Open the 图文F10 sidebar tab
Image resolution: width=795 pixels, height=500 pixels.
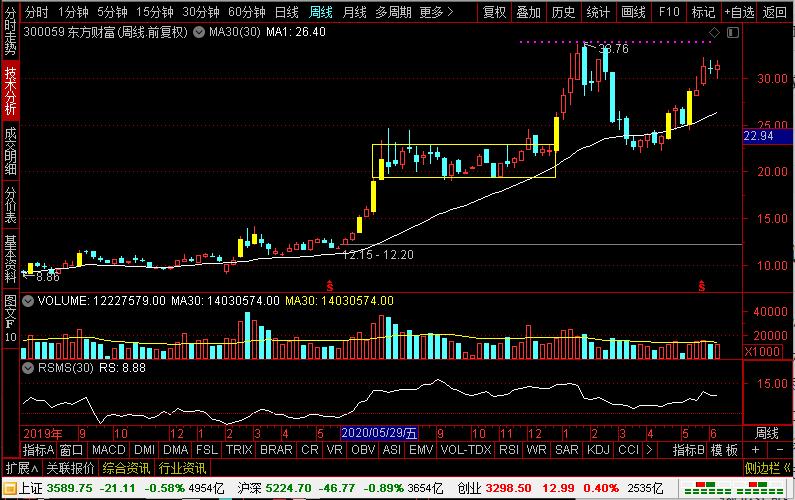[x=10, y=318]
